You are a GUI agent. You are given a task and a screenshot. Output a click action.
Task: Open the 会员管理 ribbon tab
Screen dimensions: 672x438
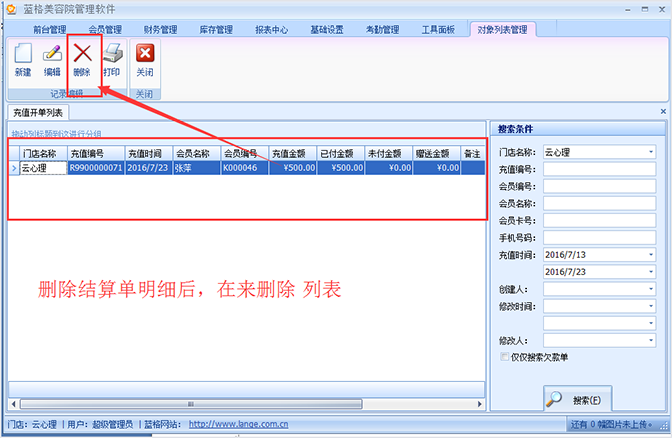[x=105, y=30]
